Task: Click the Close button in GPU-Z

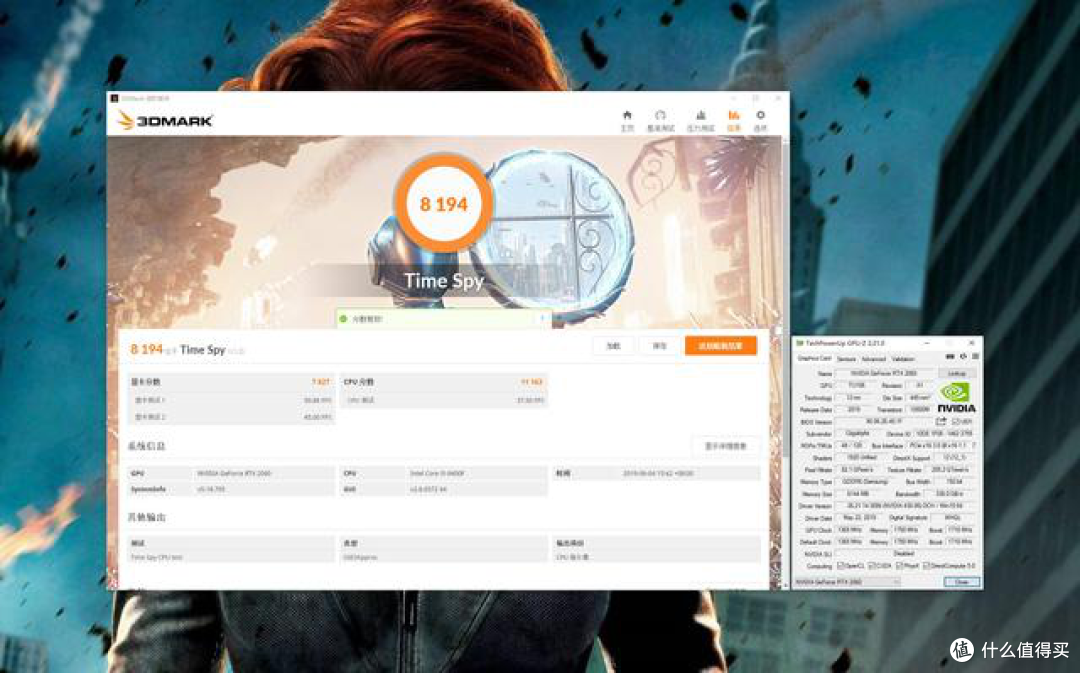Action: click(x=962, y=582)
